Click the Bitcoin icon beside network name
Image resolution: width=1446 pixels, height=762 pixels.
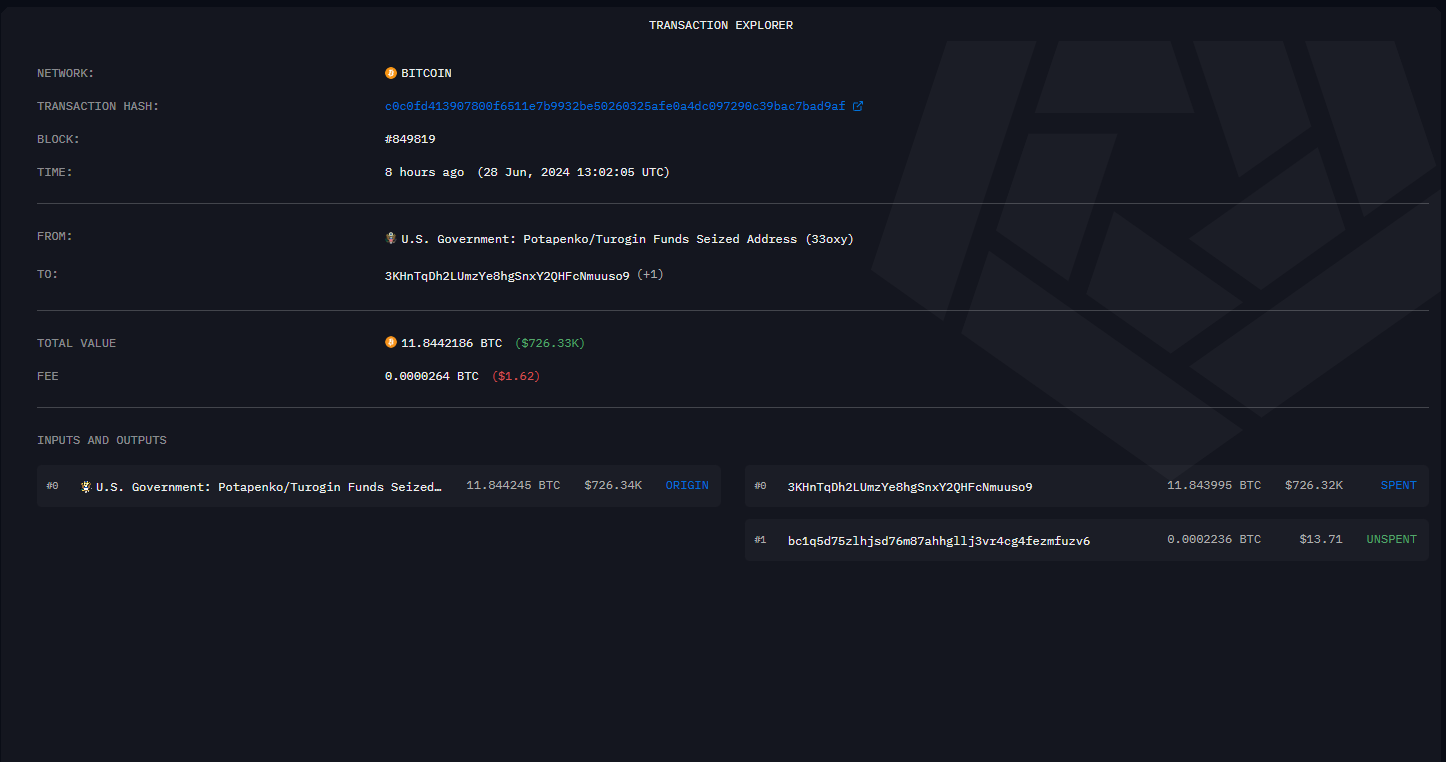[391, 73]
